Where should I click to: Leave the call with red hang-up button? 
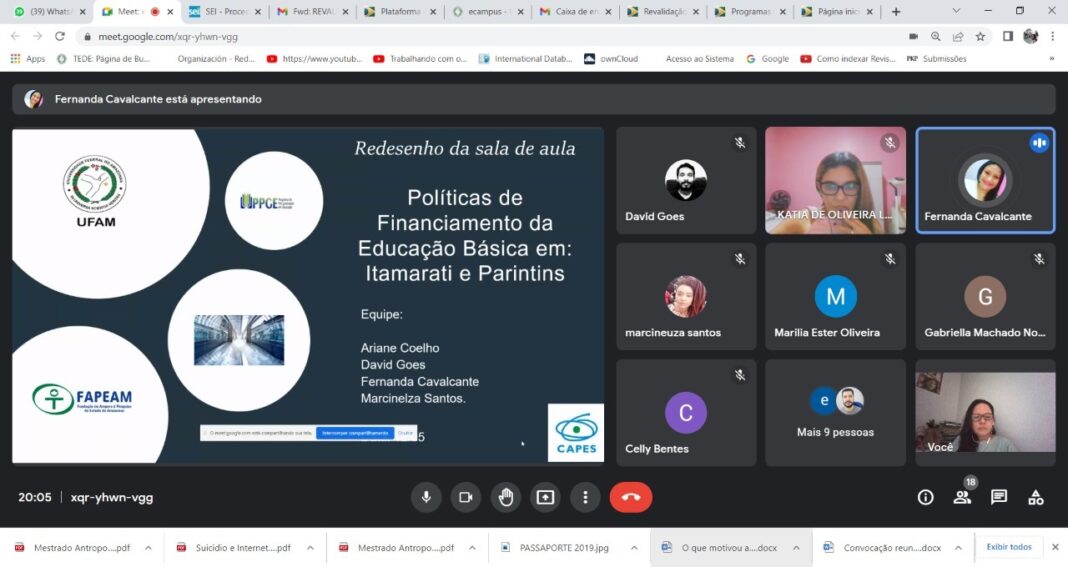(631, 497)
